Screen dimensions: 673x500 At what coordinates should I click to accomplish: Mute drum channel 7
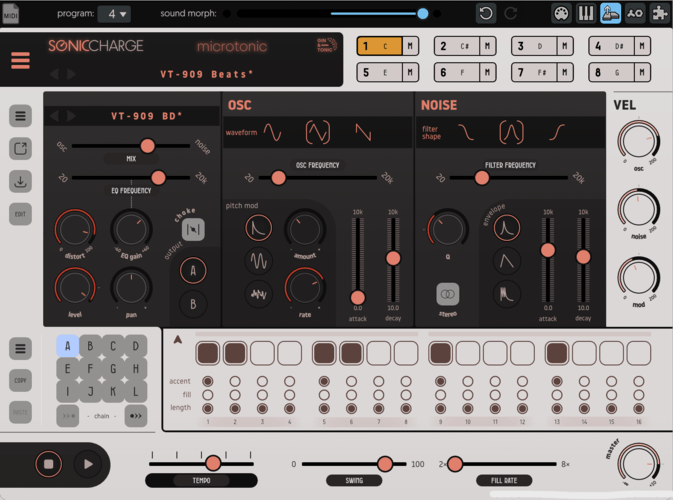click(565, 73)
